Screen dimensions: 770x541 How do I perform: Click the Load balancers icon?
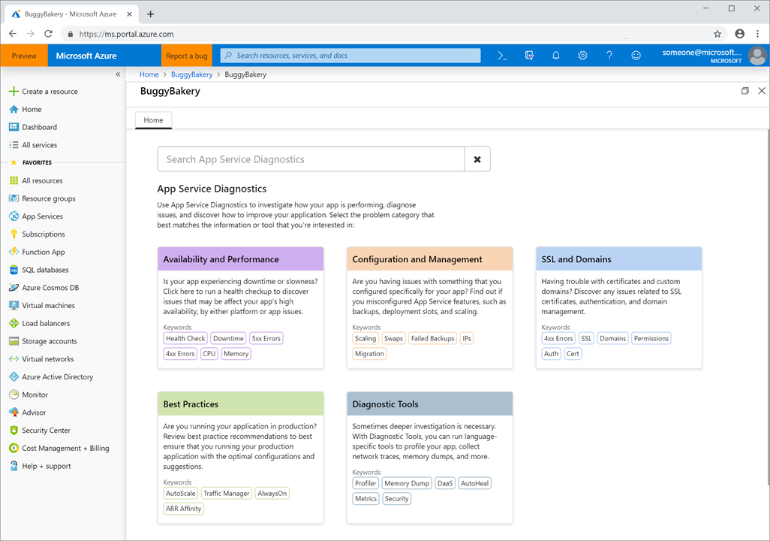14,323
